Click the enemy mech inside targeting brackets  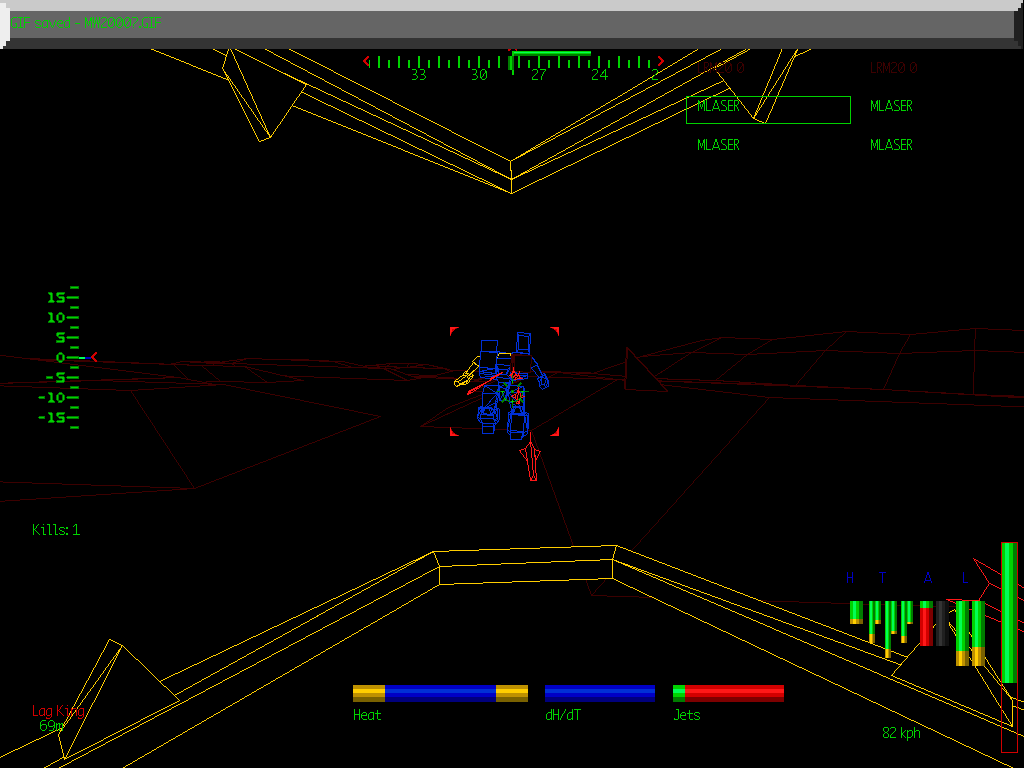506,380
